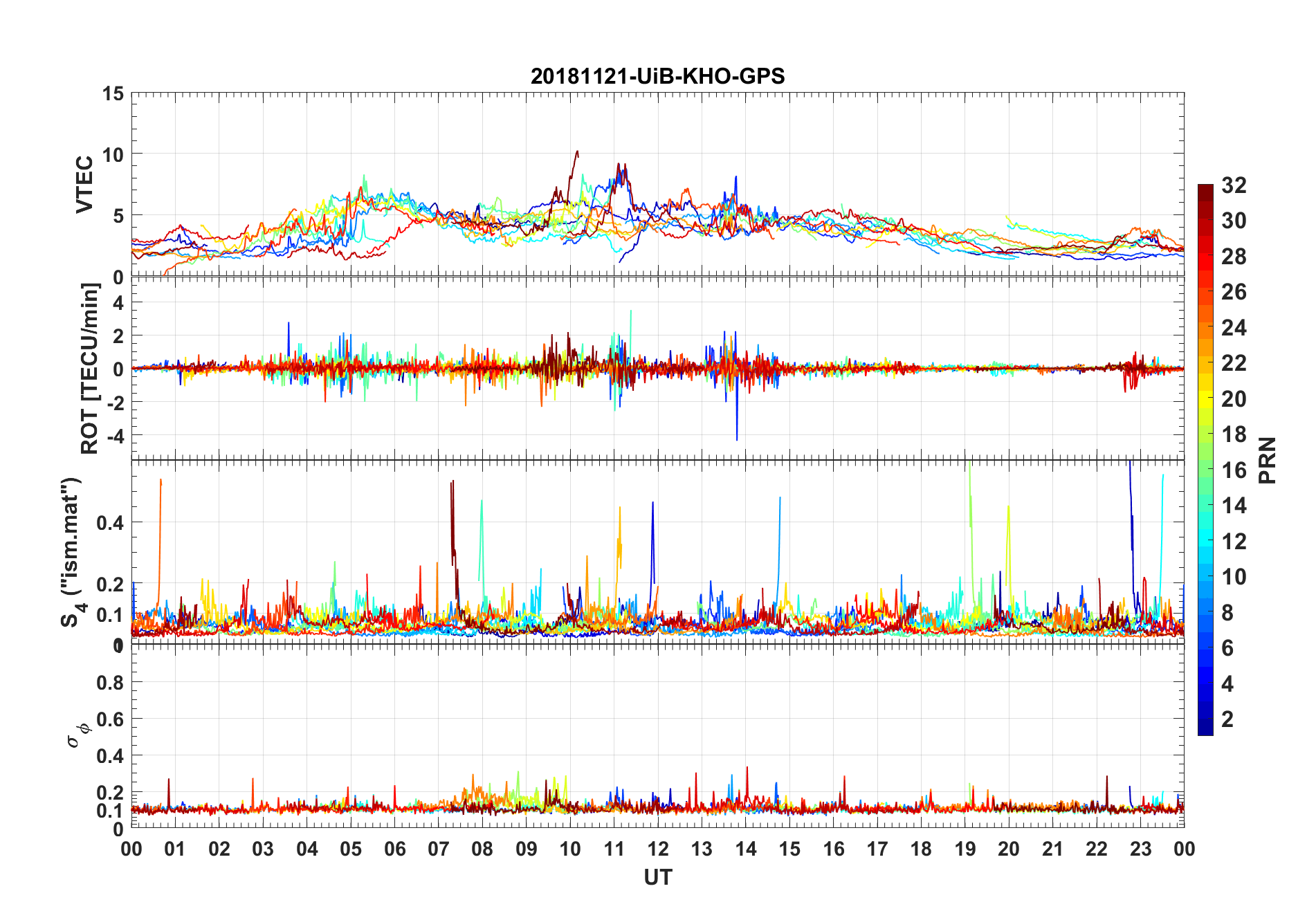The width and height of the screenshot is (1316, 920).
Task: Click the ROT [TECU/min] axis label
Action: tap(89, 369)
